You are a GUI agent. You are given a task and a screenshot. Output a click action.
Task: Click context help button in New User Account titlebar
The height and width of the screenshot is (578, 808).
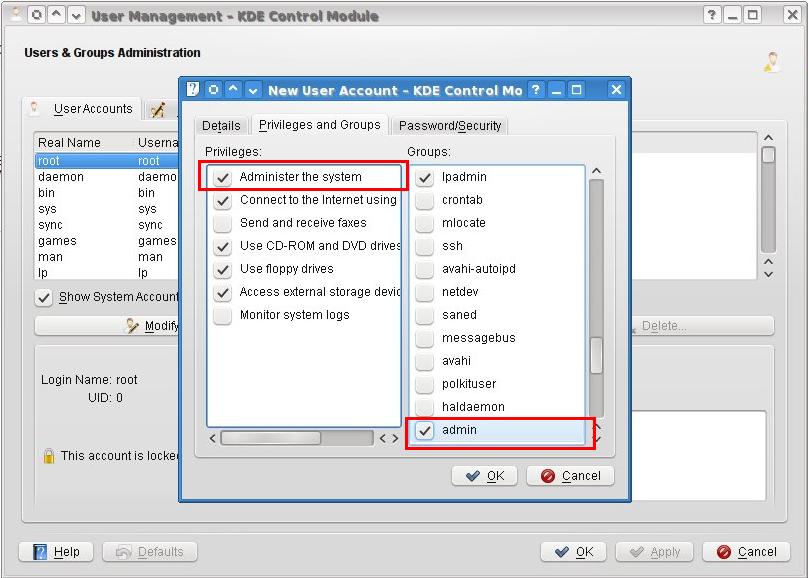tap(536, 90)
